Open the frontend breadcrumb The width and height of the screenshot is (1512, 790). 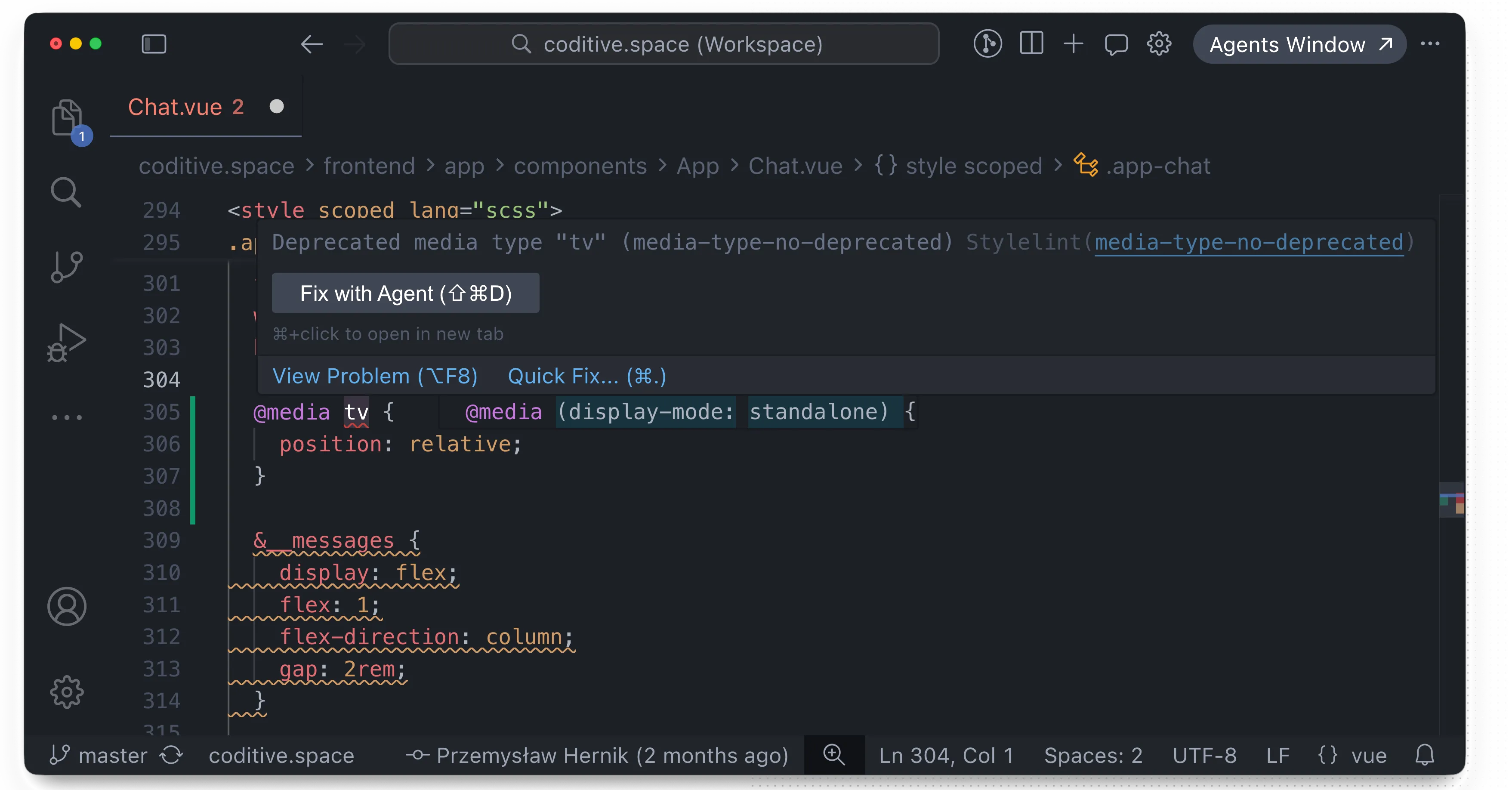pos(369,166)
